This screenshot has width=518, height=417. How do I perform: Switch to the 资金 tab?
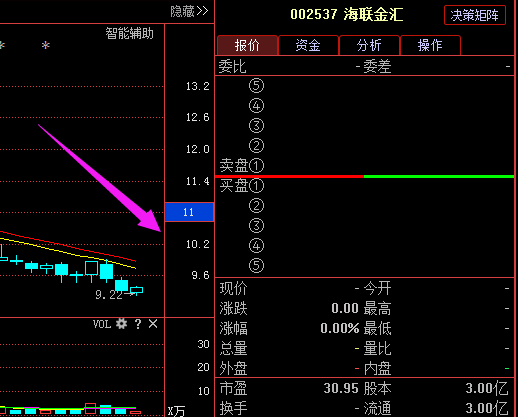pyautogui.click(x=308, y=45)
